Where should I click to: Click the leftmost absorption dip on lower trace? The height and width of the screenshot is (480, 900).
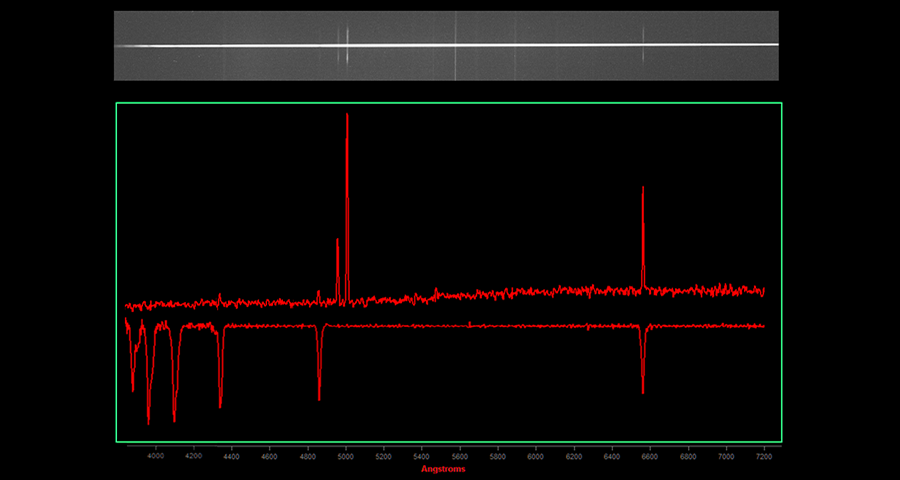(x=132, y=388)
